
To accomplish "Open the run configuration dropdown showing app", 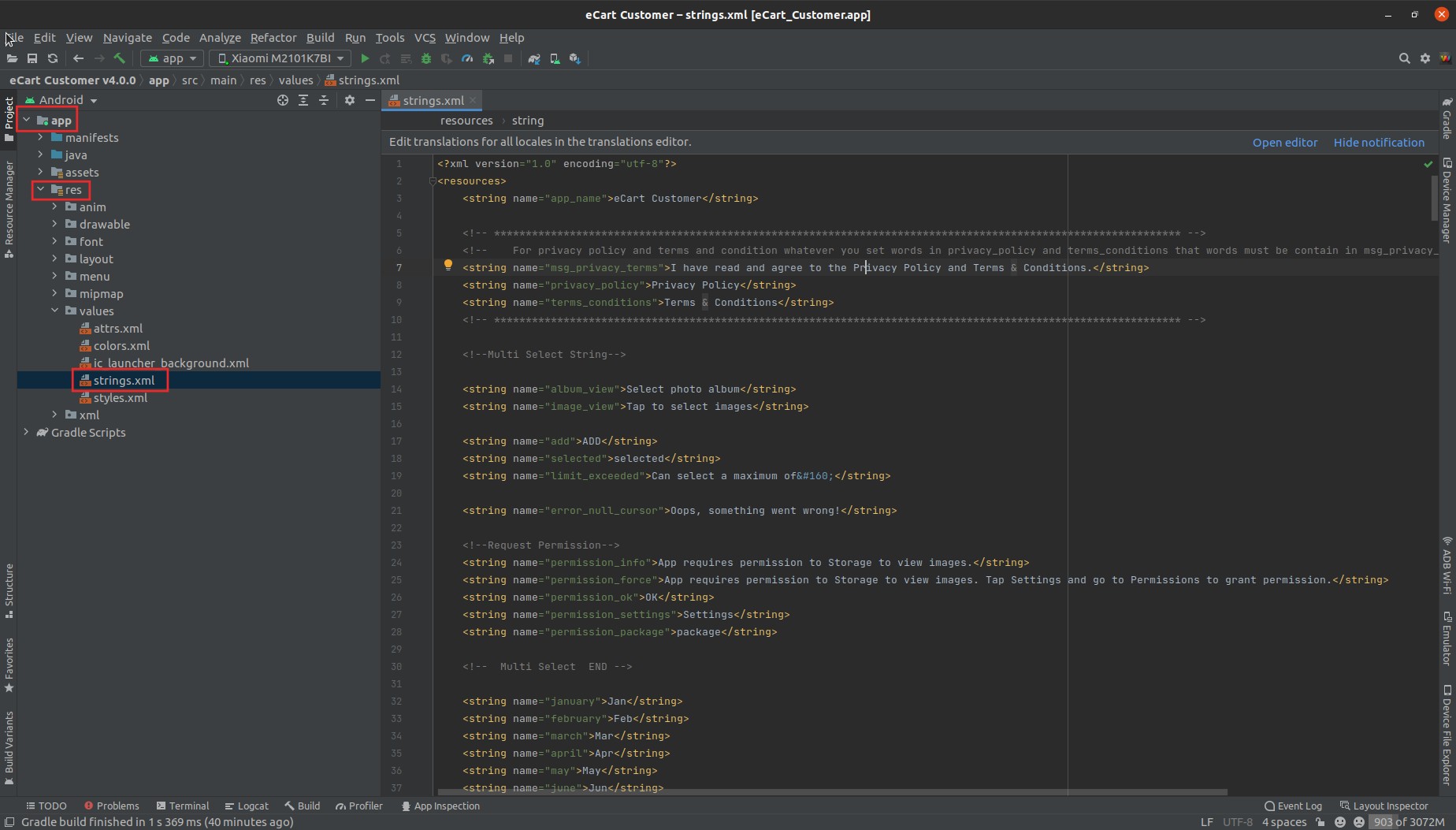I will click(172, 58).
